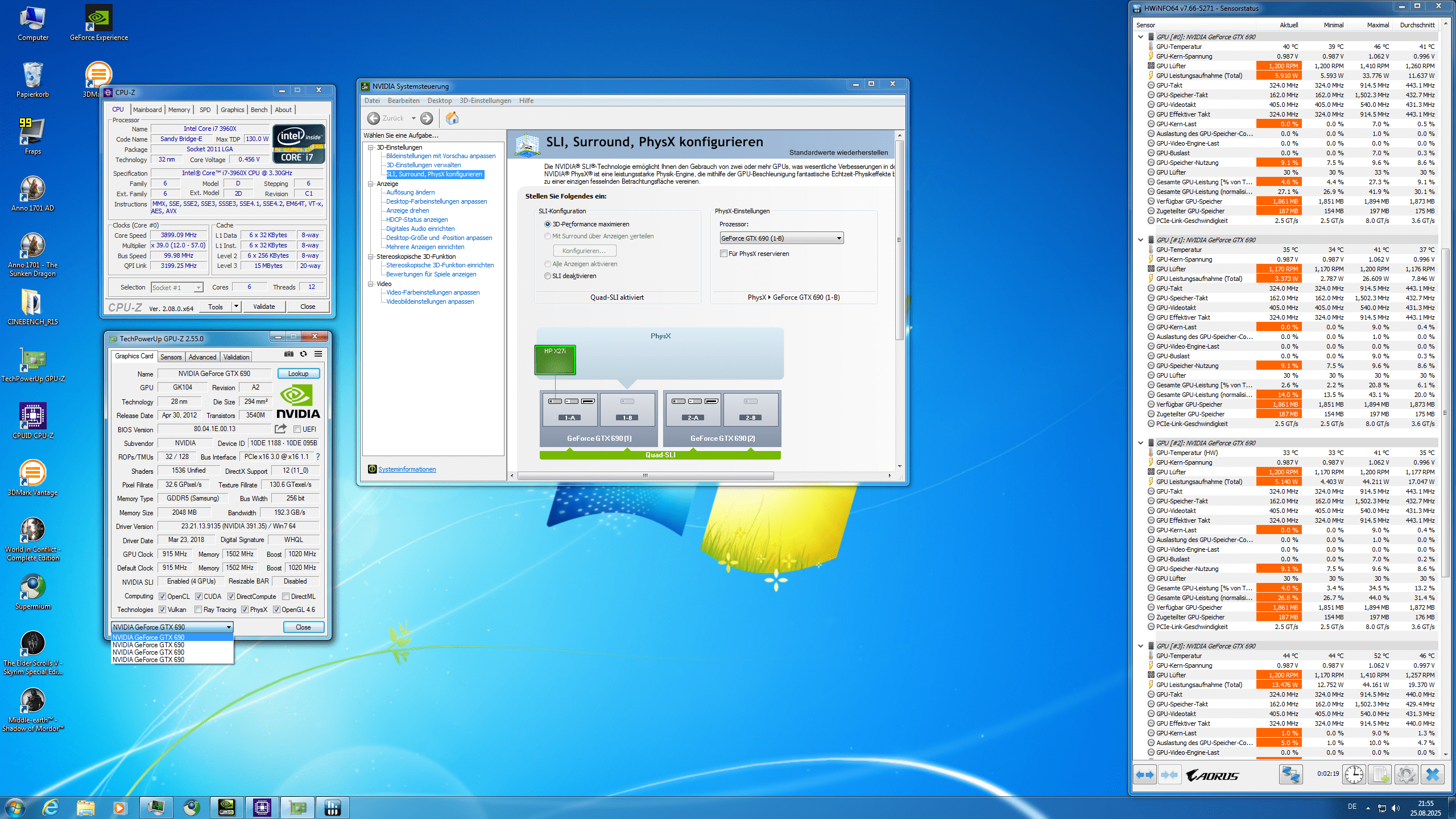Click HWiNFO reset clock icon

pyautogui.click(x=1354, y=775)
